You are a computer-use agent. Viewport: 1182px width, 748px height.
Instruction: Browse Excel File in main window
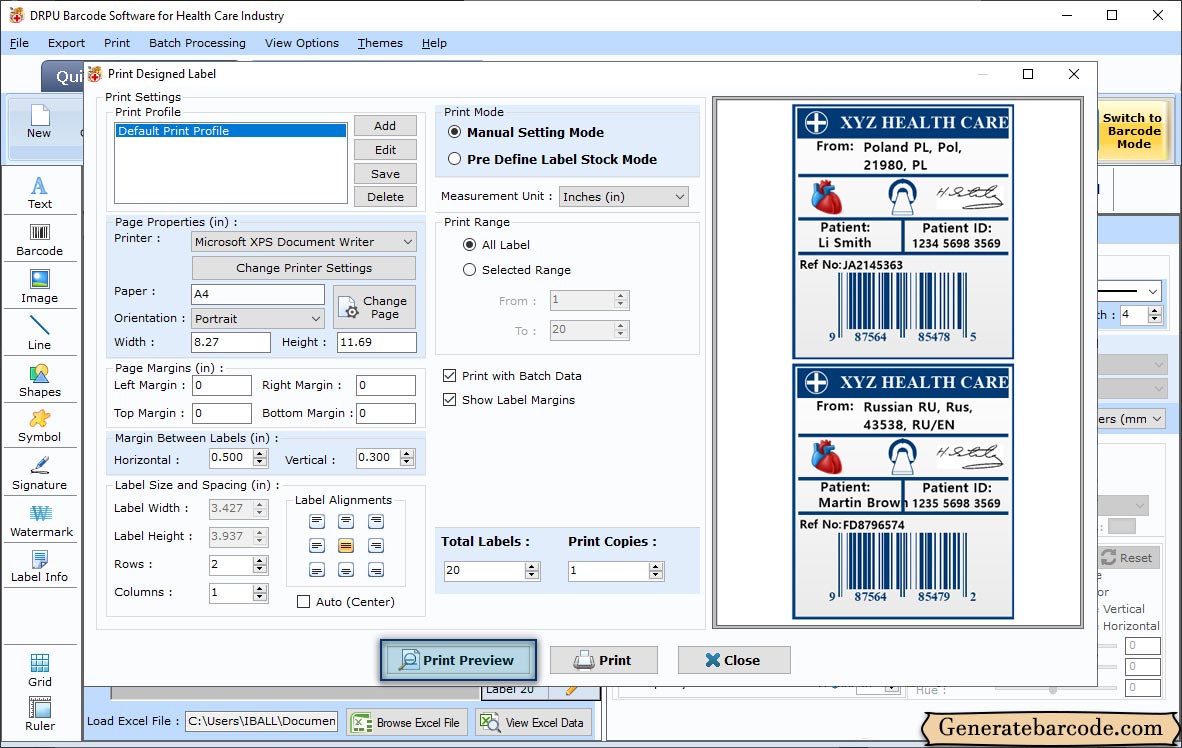click(x=408, y=722)
